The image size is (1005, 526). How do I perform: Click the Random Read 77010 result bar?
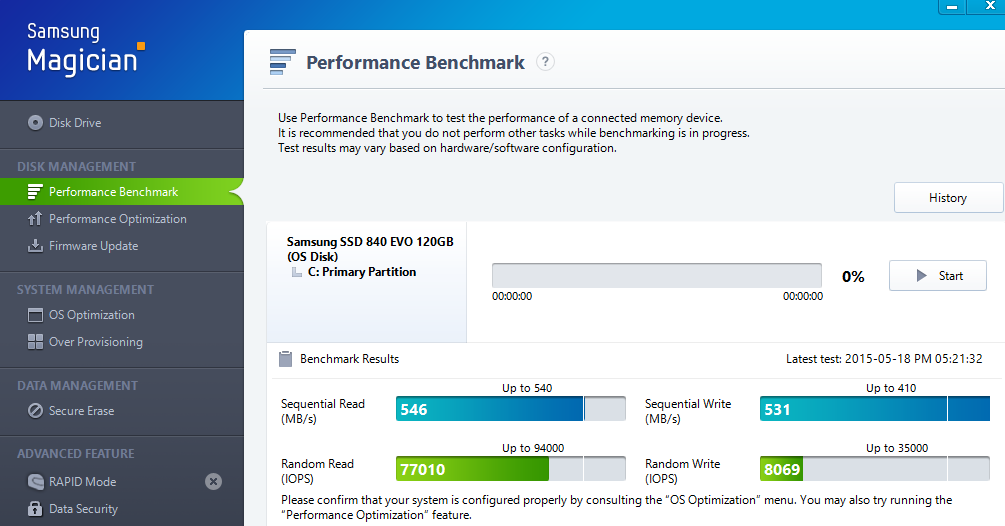510,469
